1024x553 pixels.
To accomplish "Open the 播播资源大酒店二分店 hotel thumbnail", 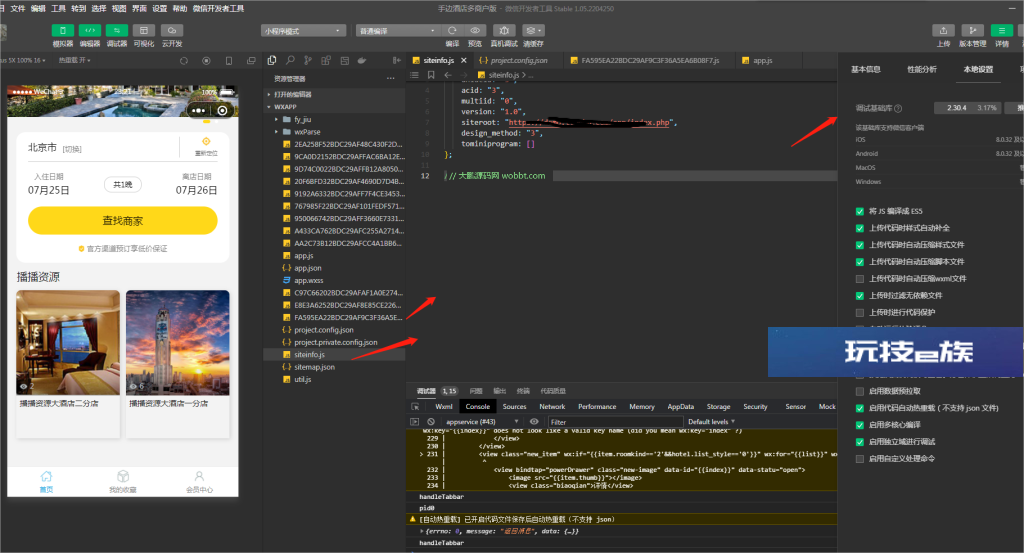I will (x=68, y=343).
